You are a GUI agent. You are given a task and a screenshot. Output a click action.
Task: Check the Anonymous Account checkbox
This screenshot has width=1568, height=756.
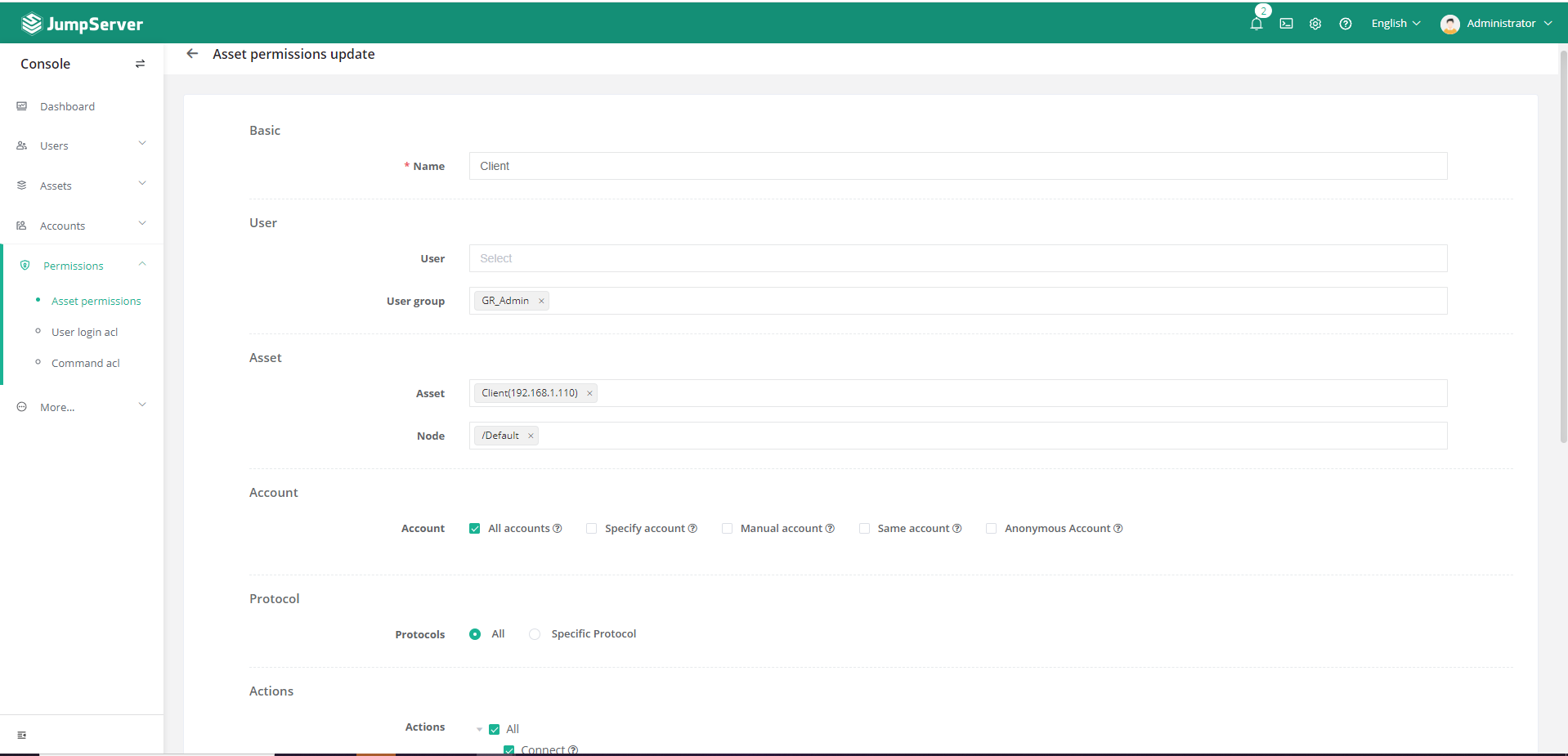click(x=991, y=529)
